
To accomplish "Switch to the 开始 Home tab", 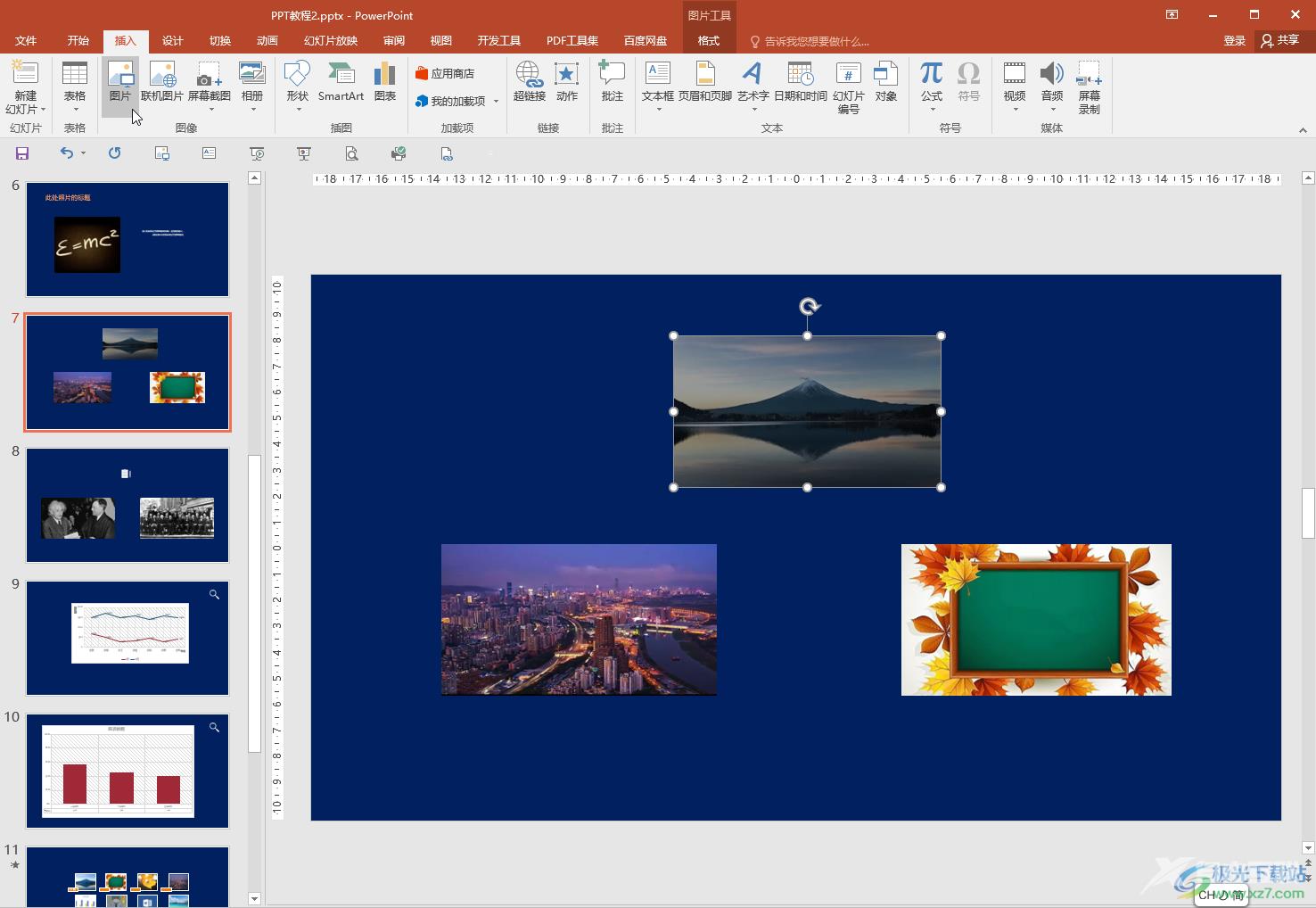I will click(78, 40).
